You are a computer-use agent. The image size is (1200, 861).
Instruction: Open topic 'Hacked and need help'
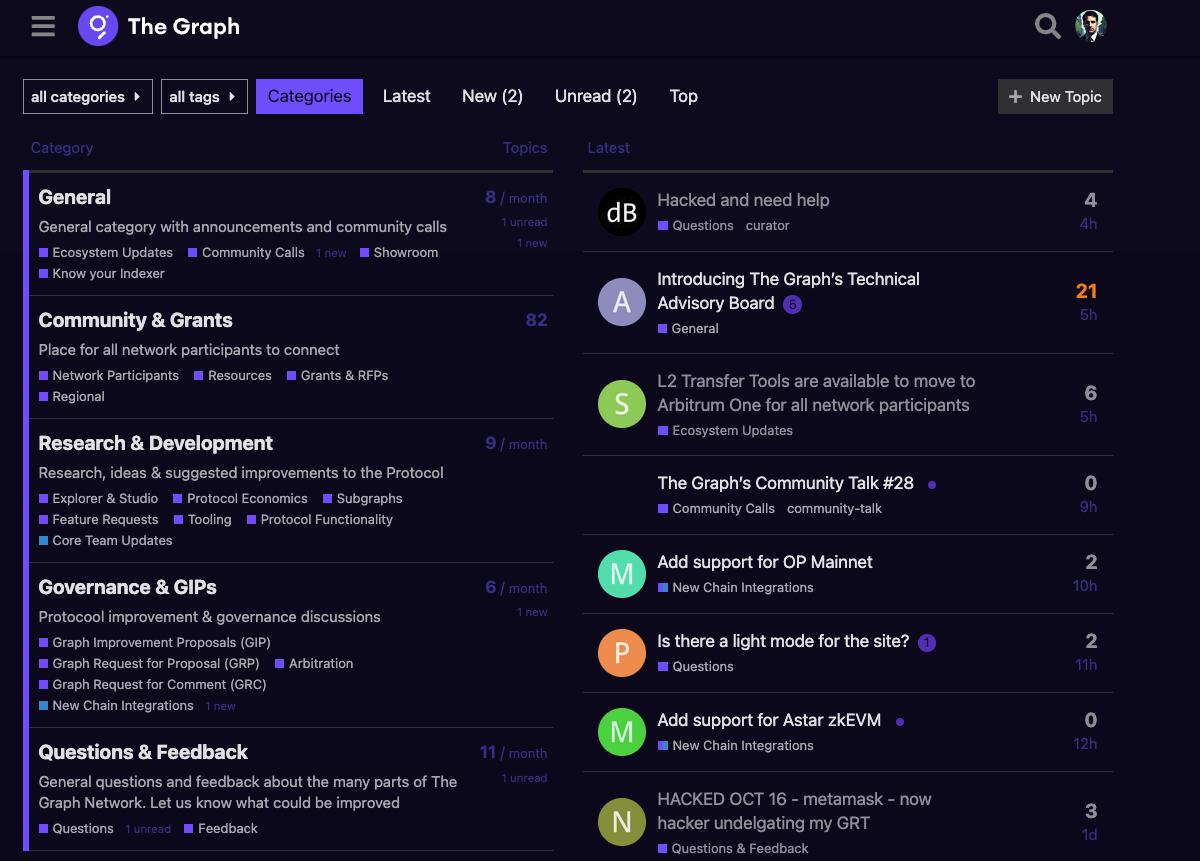(743, 200)
